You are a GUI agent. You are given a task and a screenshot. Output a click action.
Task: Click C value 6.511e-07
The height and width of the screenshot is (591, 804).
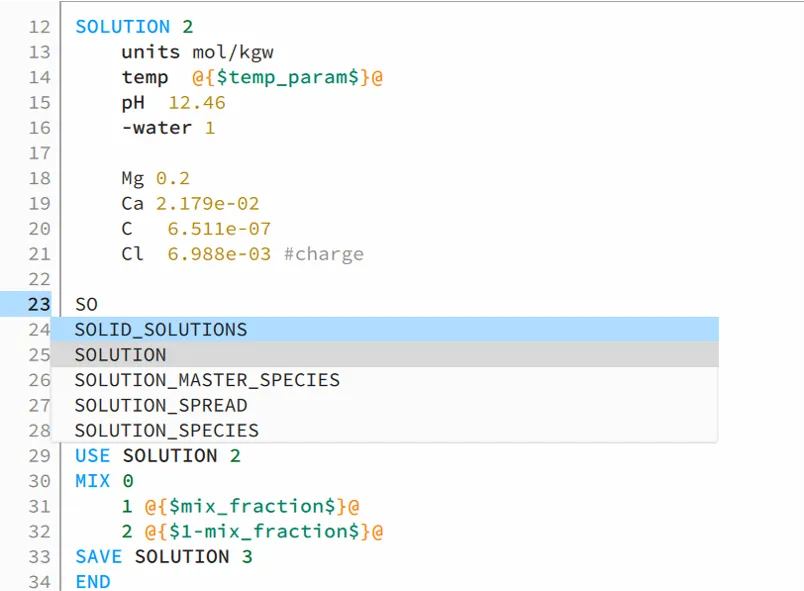pos(219,229)
